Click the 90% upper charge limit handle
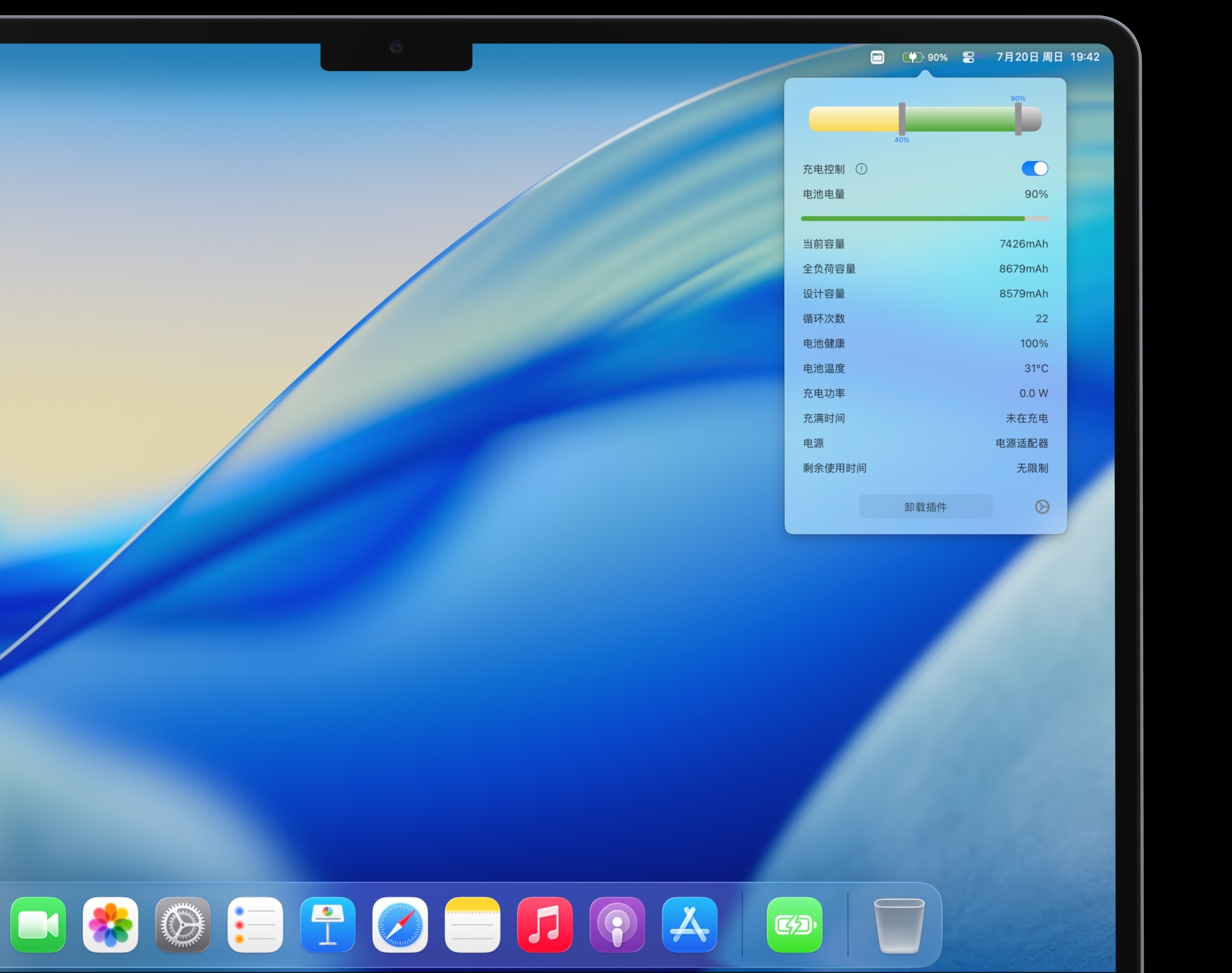The height and width of the screenshot is (973, 1232). [1018, 118]
